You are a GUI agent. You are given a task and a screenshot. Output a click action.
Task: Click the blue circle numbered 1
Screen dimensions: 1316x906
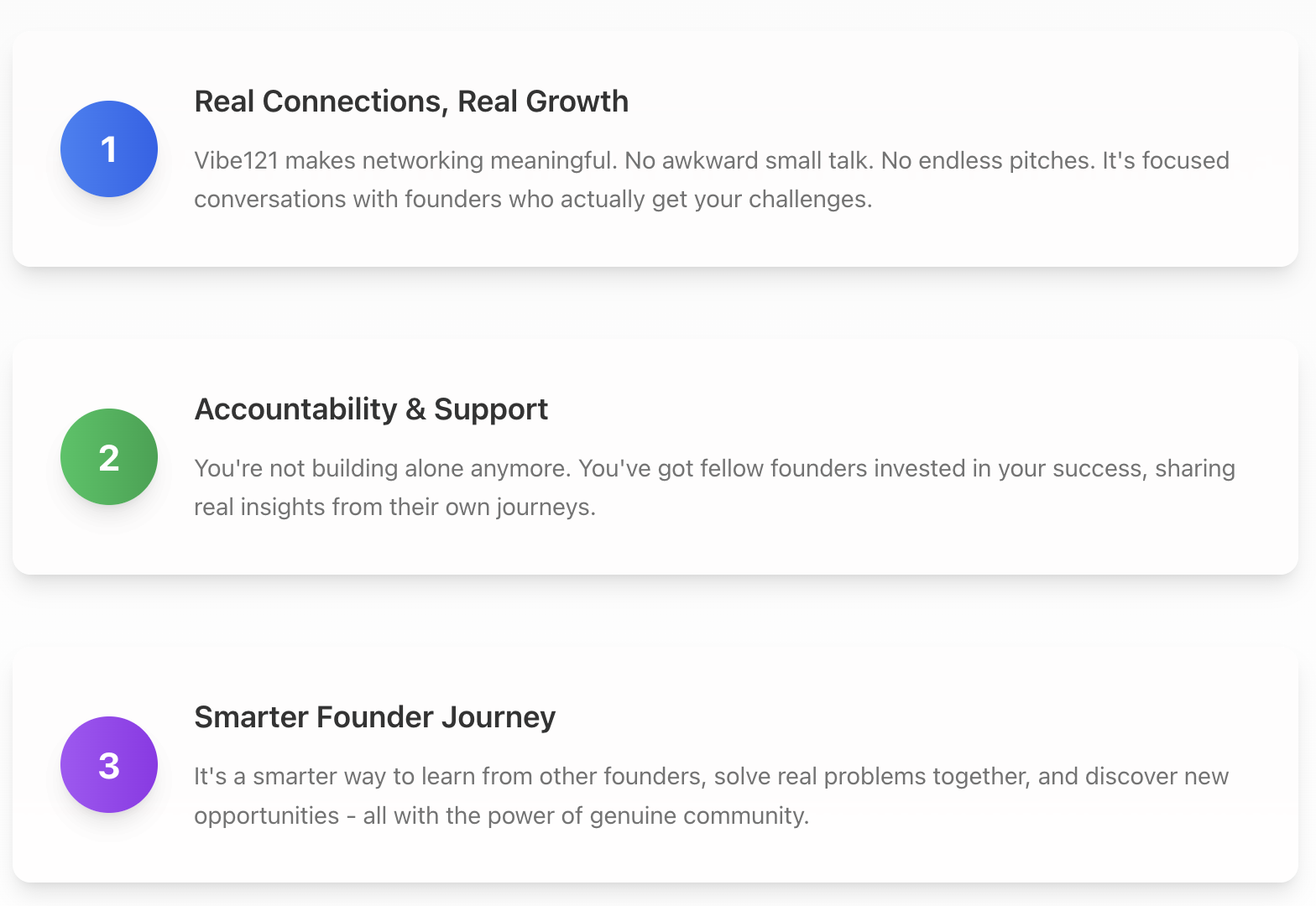(109, 149)
